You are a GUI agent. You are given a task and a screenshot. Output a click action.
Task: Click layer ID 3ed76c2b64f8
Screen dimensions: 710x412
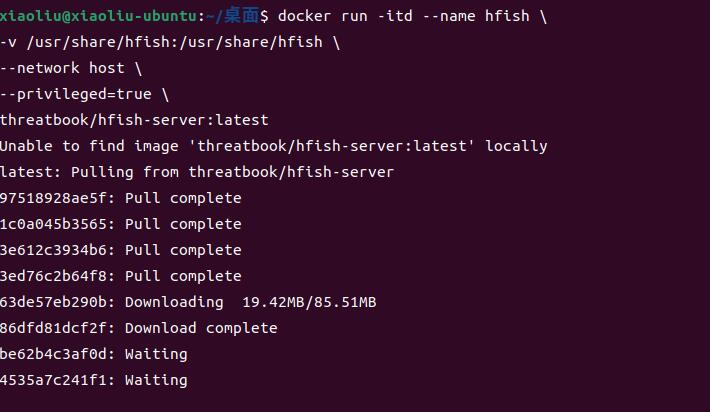pos(57,276)
